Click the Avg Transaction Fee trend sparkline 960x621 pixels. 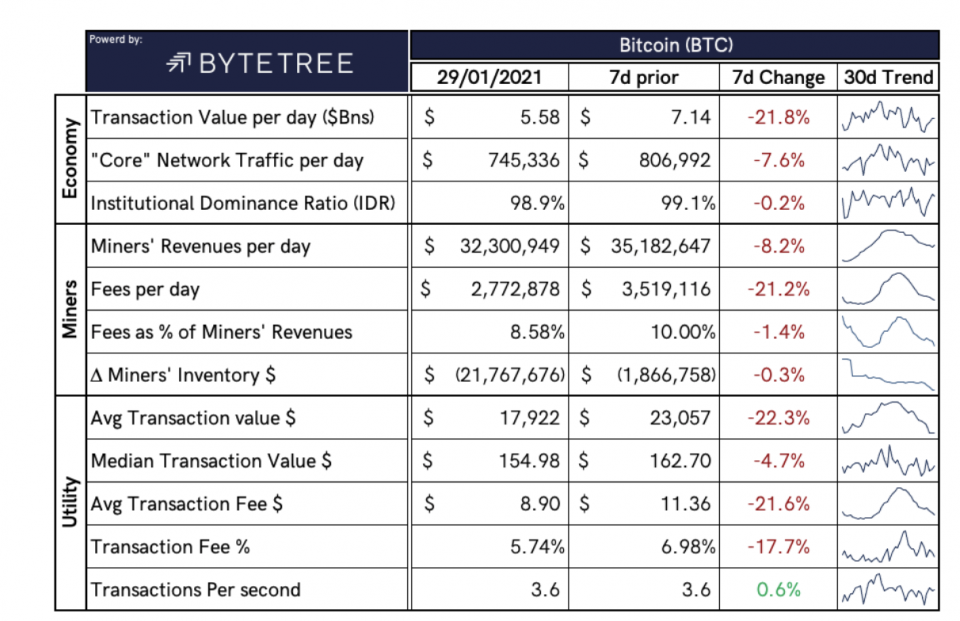(x=888, y=504)
